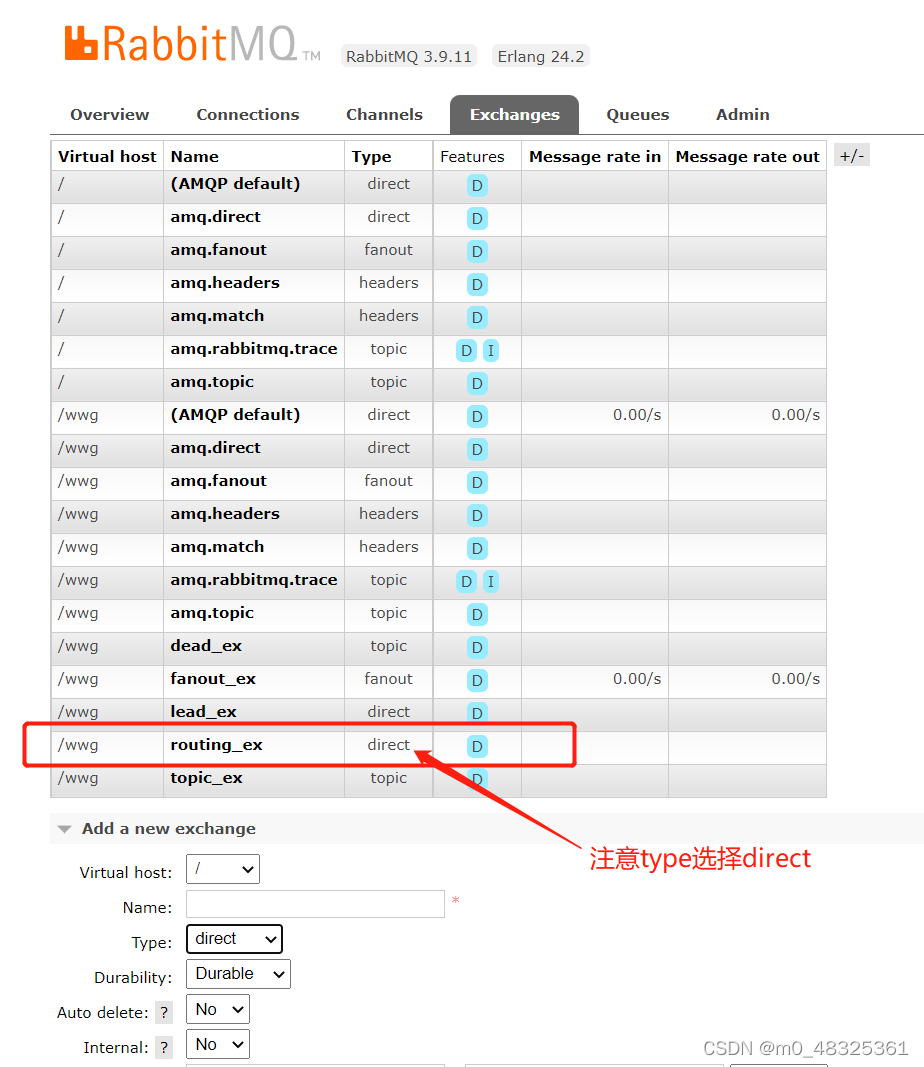Focus the exchange Name input field
The height and width of the screenshot is (1067, 924).
tap(315, 904)
